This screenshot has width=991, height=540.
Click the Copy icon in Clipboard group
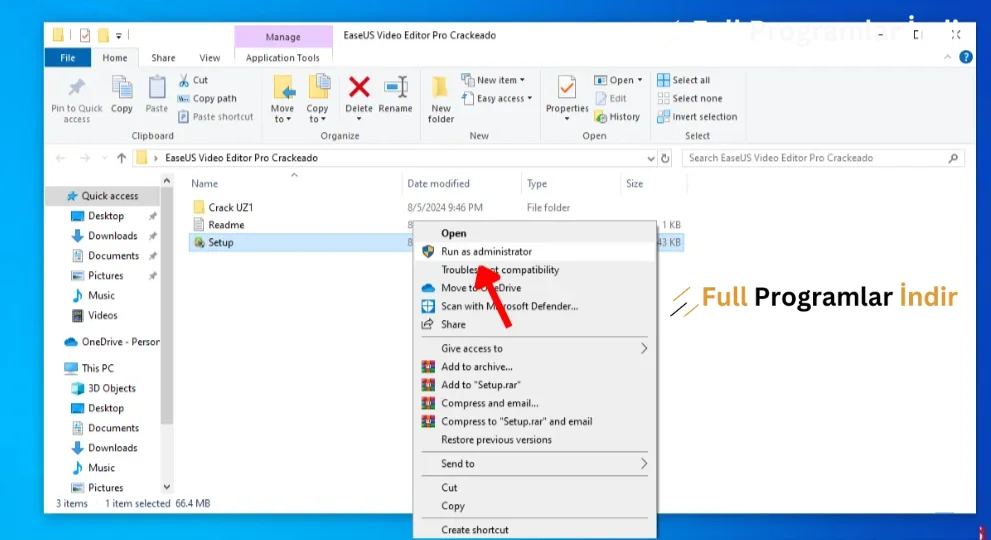pyautogui.click(x=121, y=89)
